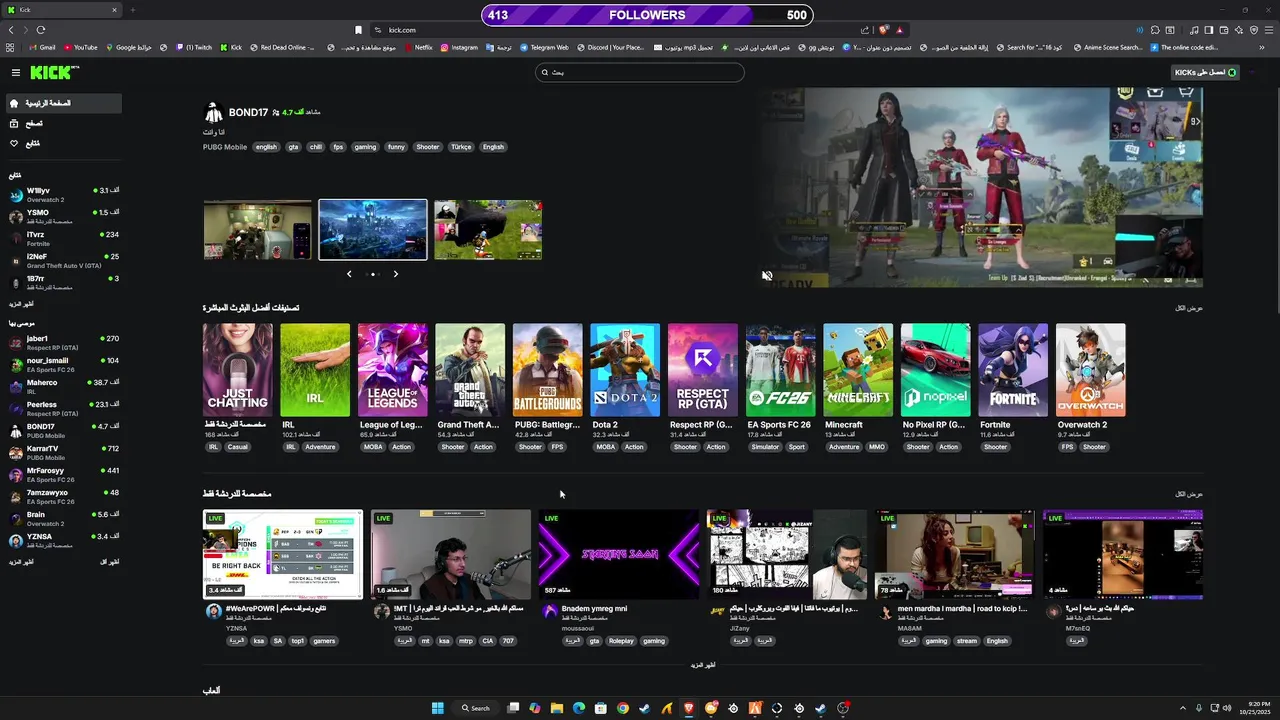Open followed channel iTvrz

(63, 238)
